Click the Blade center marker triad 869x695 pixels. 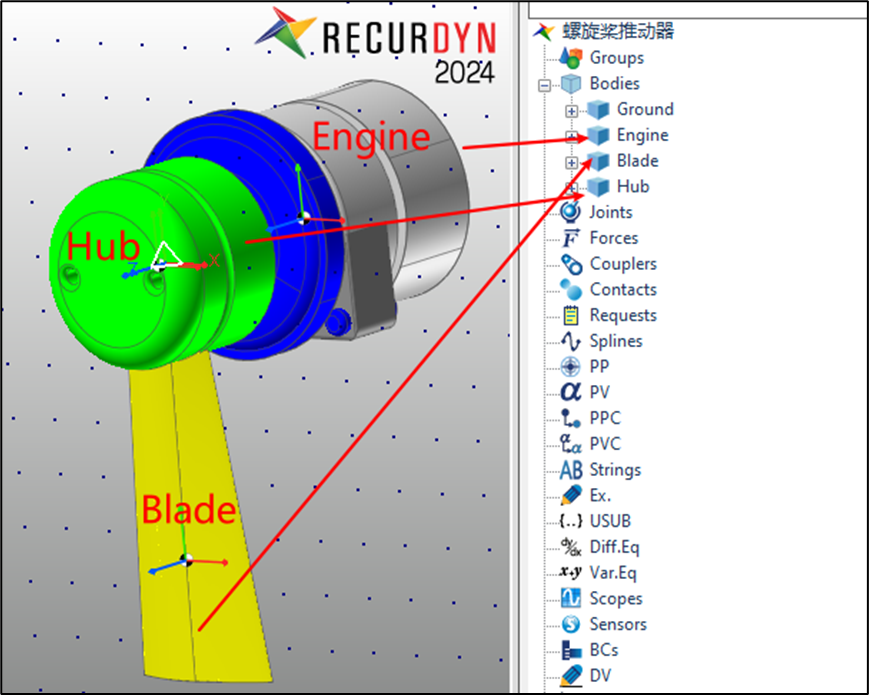(x=186, y=560)
